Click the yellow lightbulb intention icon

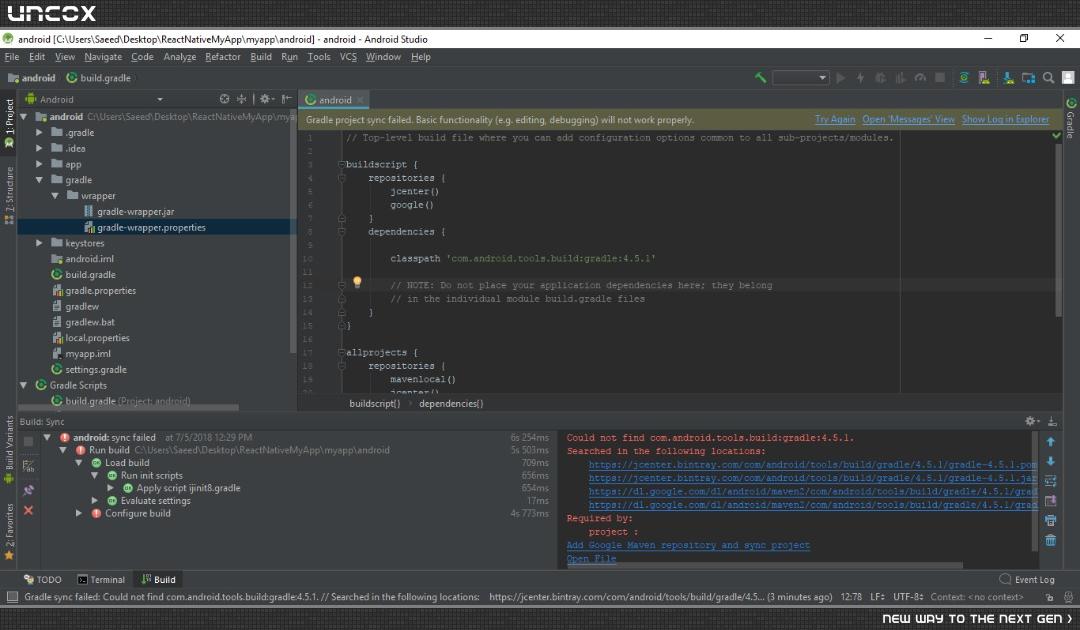(x=357, y=282)
